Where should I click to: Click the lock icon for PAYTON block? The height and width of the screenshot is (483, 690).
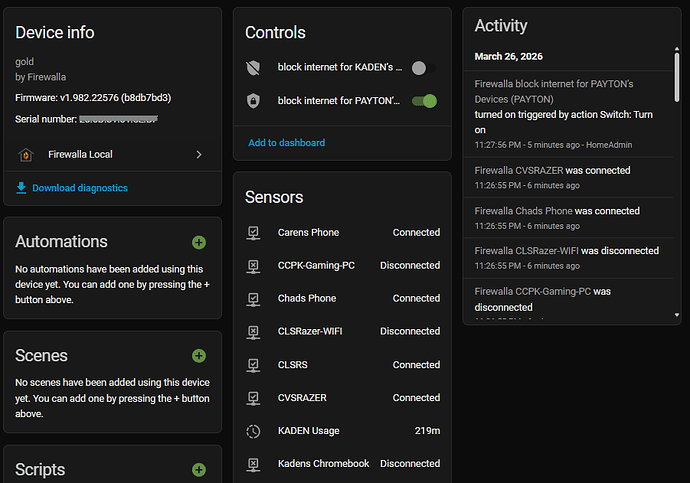(x=253, y=101)
